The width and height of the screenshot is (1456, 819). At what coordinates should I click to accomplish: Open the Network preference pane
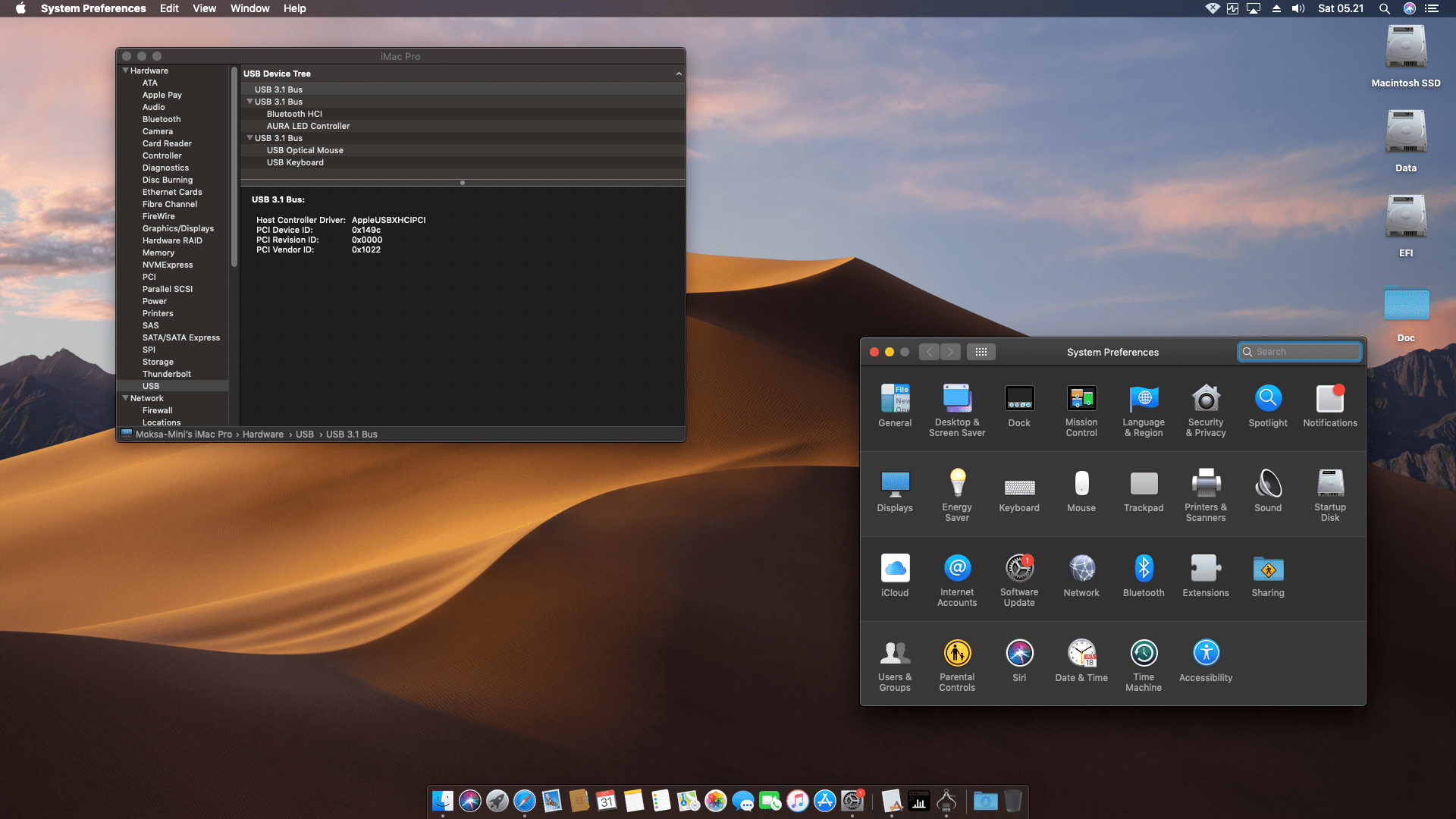click(1081, 576)
